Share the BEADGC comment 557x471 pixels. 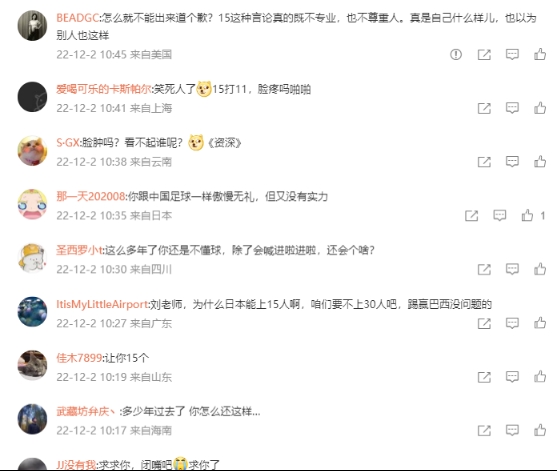tap(484, 54)
